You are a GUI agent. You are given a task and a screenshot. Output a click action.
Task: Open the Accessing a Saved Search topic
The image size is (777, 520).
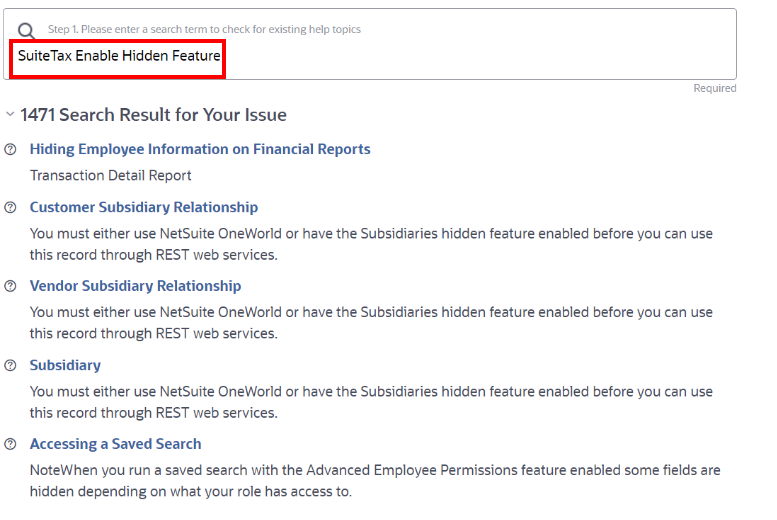pyautogui.click(x=115, y=444)
